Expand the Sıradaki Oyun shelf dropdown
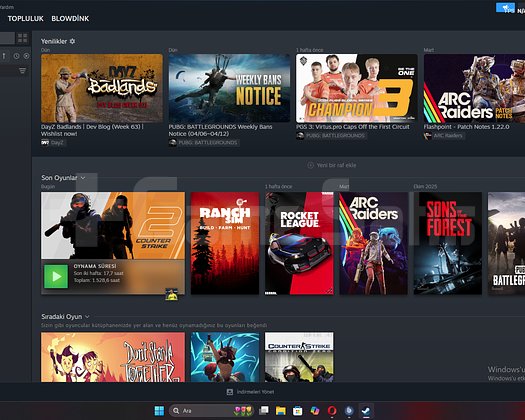This screenshot has height=420, width=525. [87, 317]
